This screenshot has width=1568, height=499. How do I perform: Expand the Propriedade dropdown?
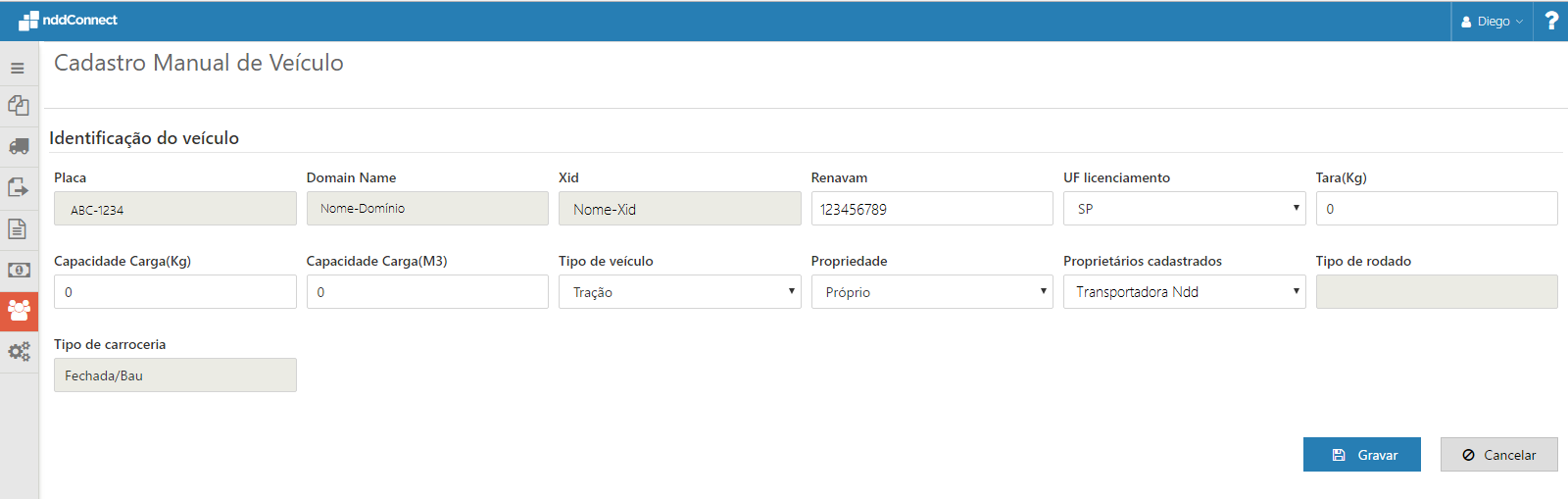coord(931,292)
